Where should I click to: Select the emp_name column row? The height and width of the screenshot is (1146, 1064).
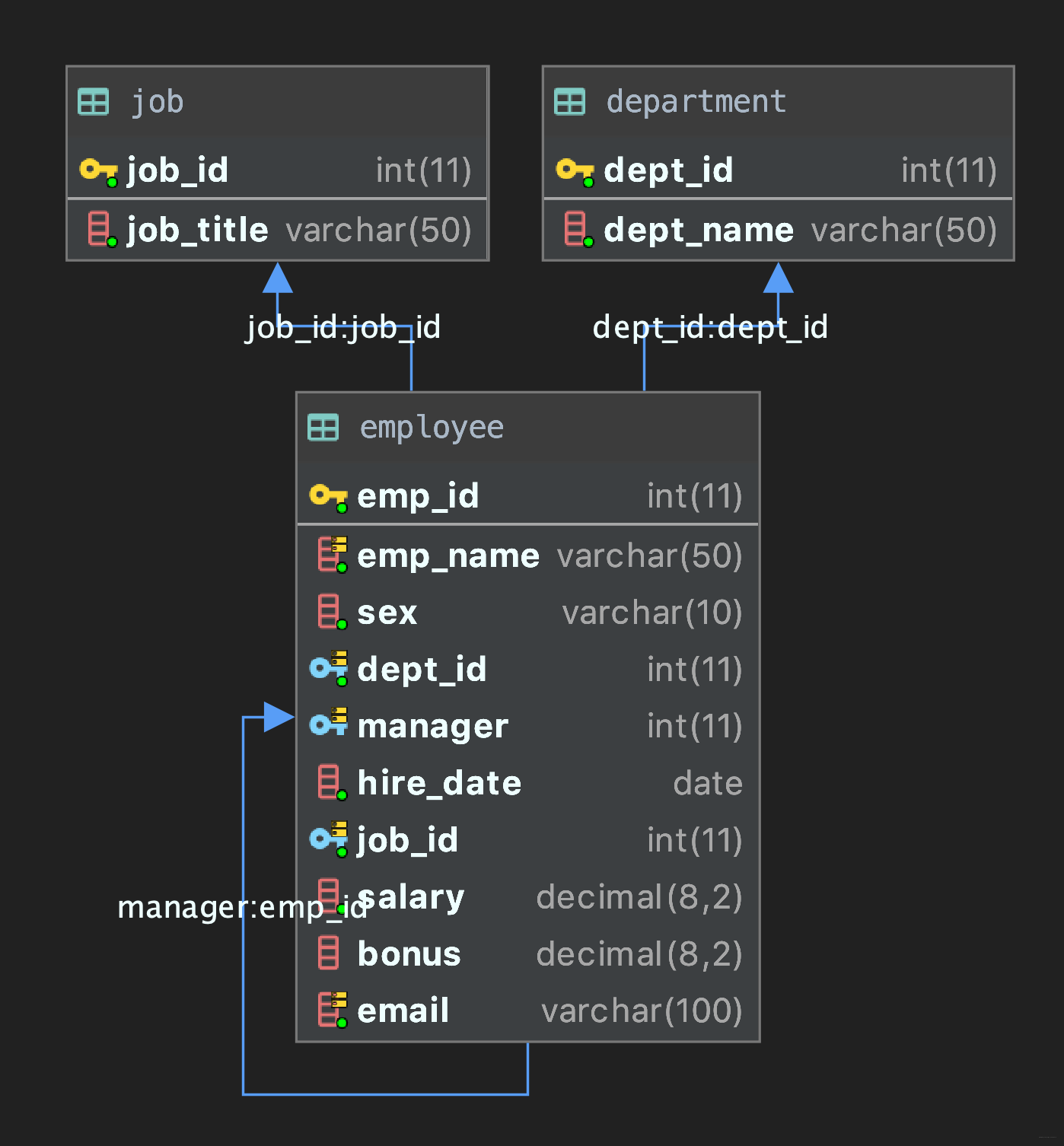click(527, 555)
